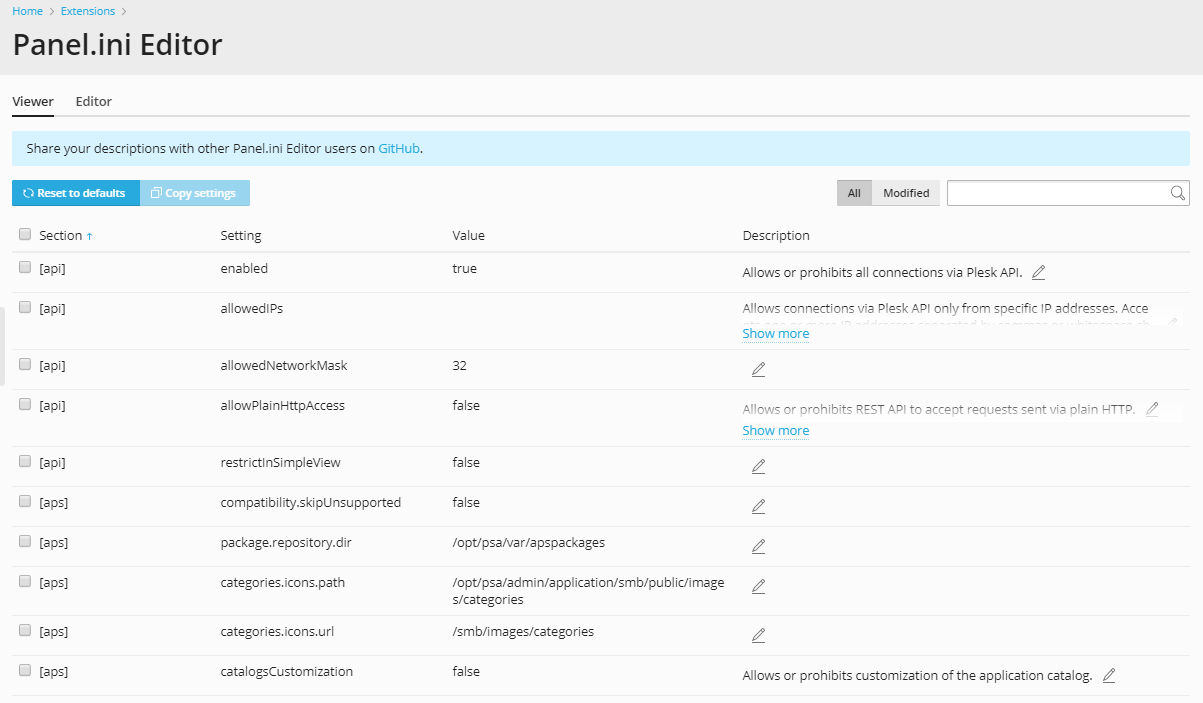
Task: Select the checkbox beside package.repository.dir
Action: (x=24, y=540)
